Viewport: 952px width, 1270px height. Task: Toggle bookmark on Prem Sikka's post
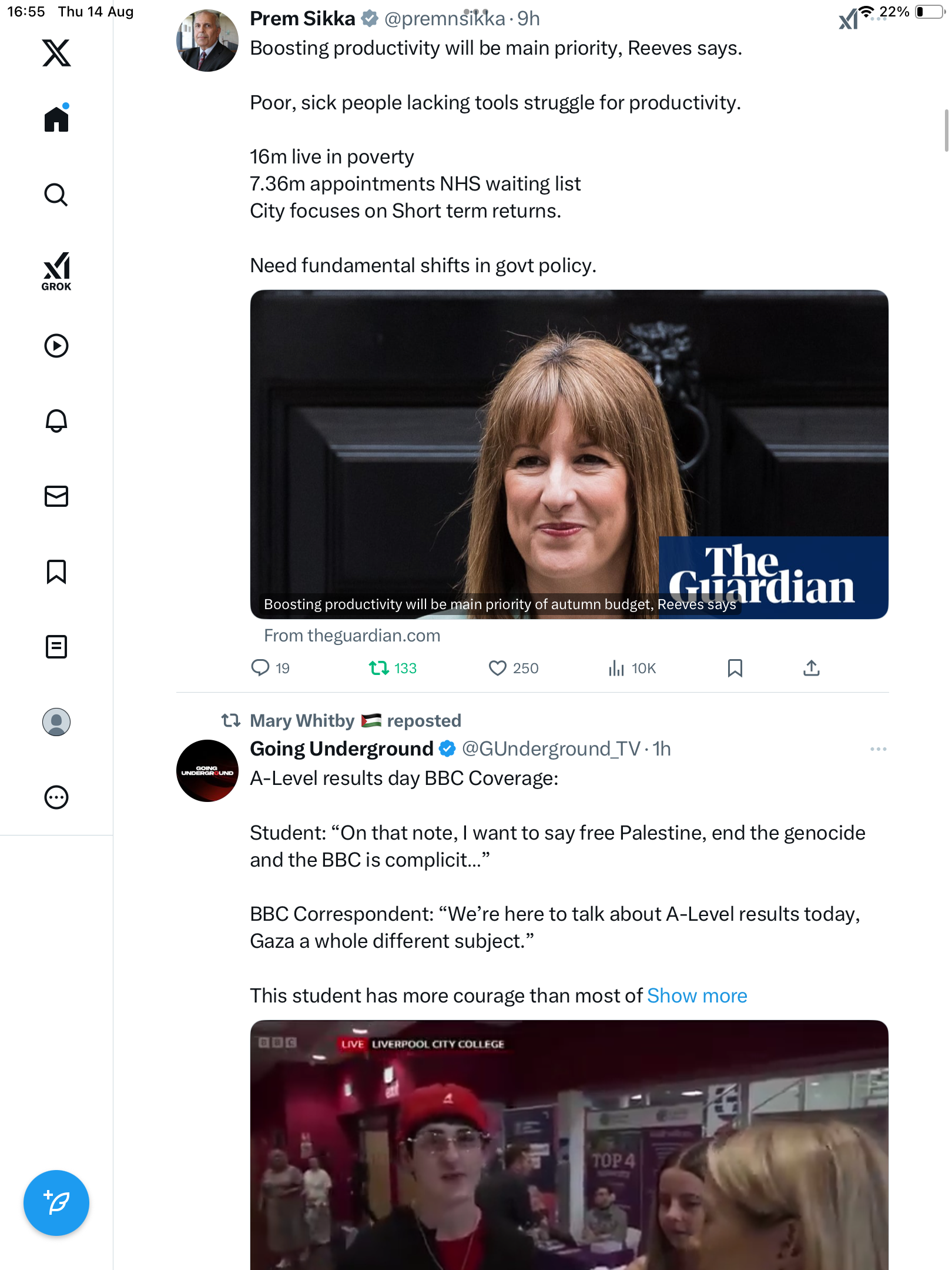pyautogui.click(x=735, y=668)
